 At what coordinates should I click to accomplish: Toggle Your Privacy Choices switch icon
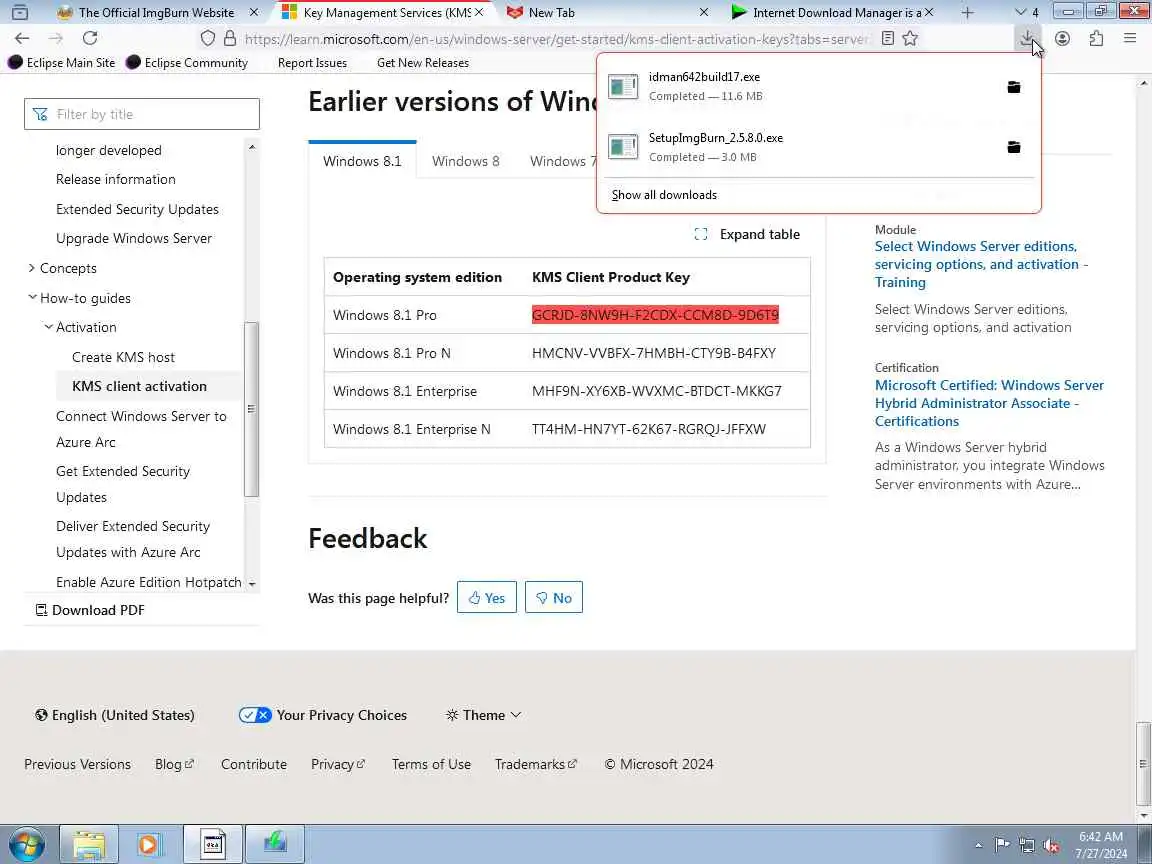[x=255, y=715]
